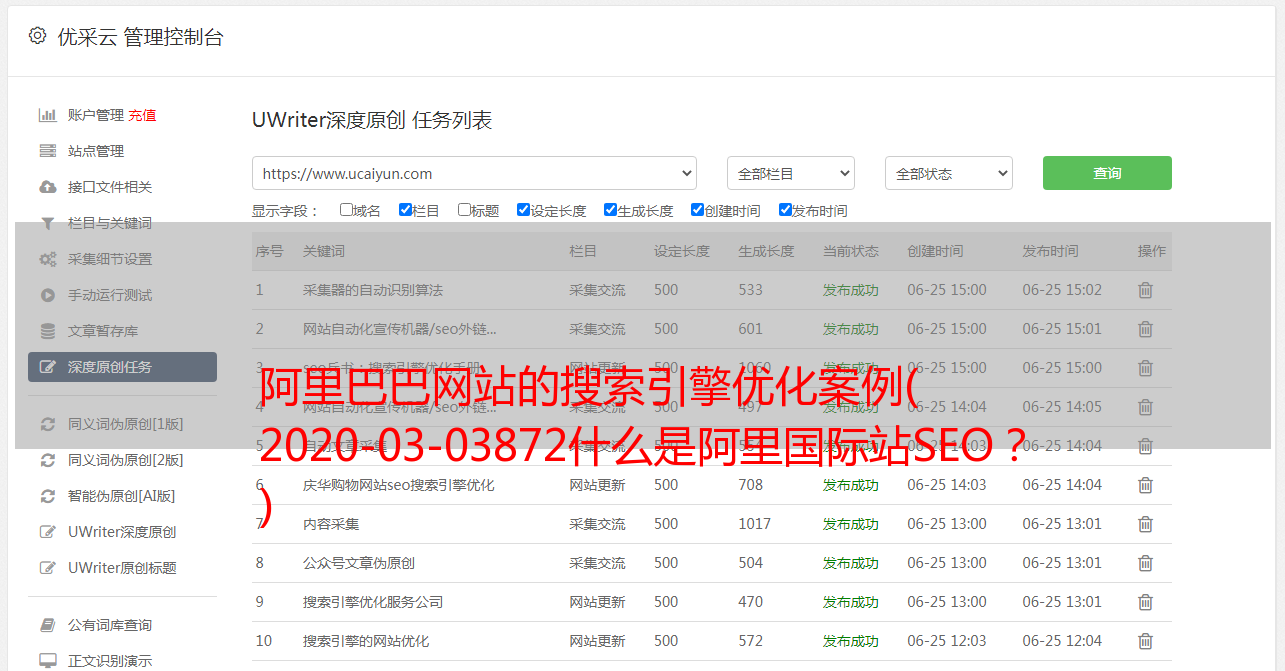Open 账户管理 via its bar chart icon
This screenshot has width=1285, height=671.
pyautogui.click(x=47, y=115)
